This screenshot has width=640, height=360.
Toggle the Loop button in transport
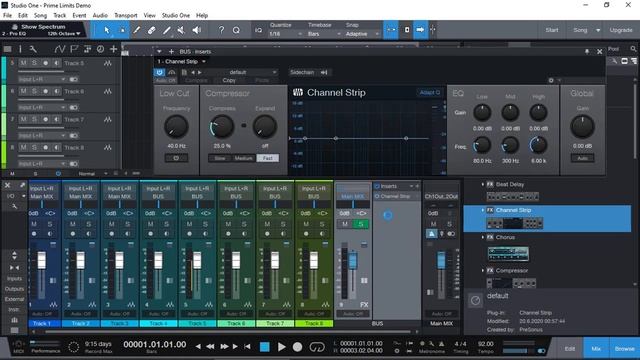point(317,347)
